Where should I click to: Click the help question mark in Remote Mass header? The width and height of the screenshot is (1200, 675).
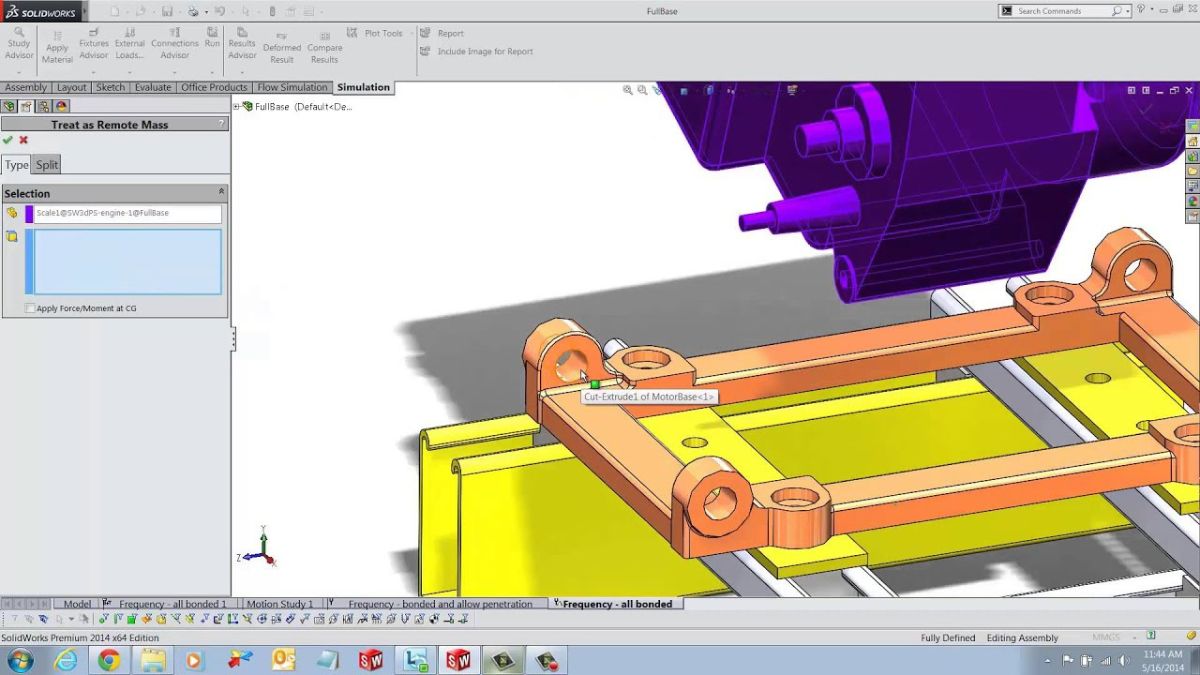pos(221,124)
